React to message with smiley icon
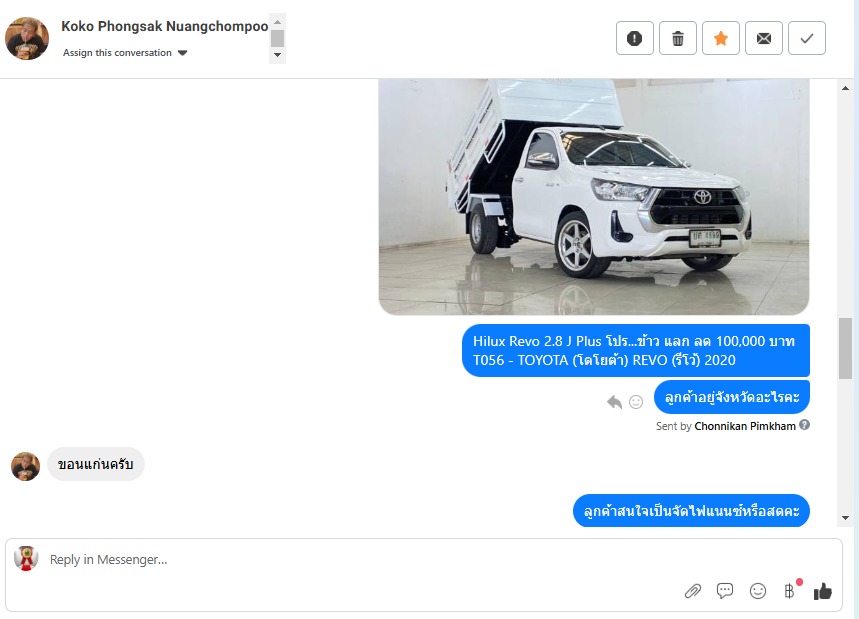The height and width of the screenshot is (619, 859). (635, 402)
